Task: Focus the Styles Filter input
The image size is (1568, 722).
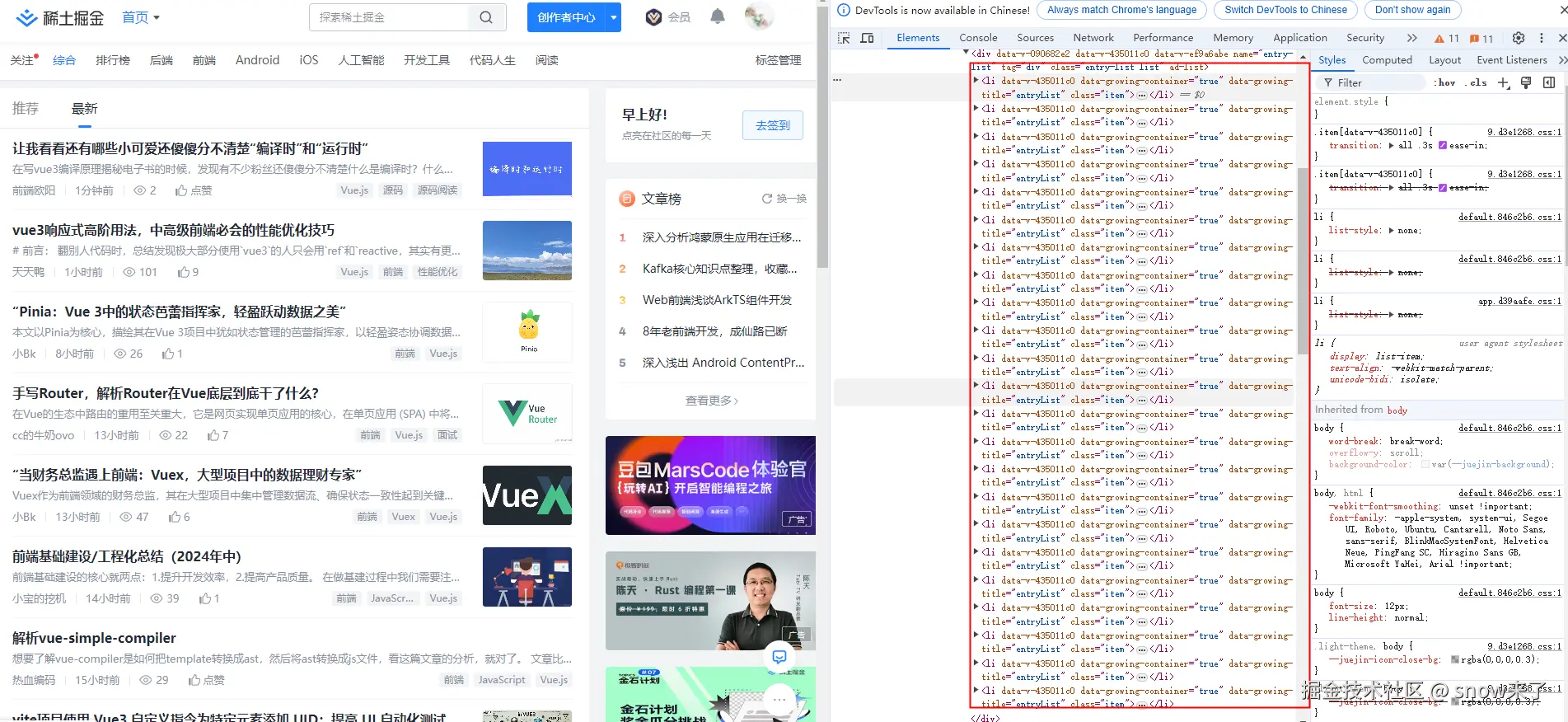Action: point(1369,82)
